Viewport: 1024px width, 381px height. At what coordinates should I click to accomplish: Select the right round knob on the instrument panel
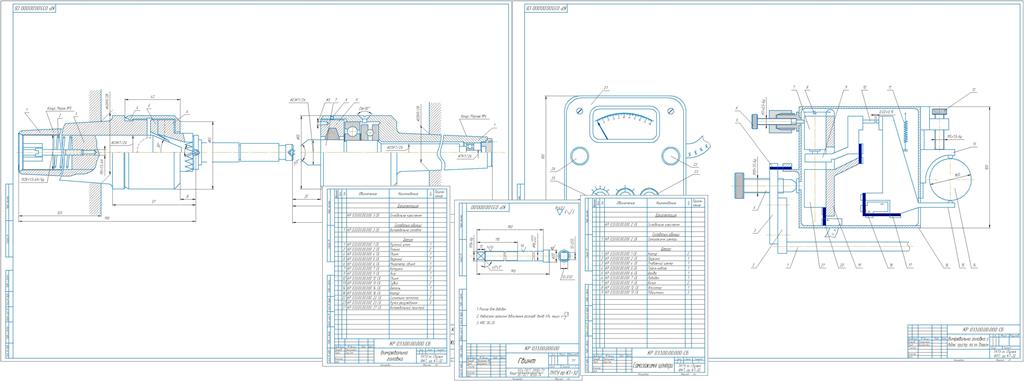(x=670, y=156)
